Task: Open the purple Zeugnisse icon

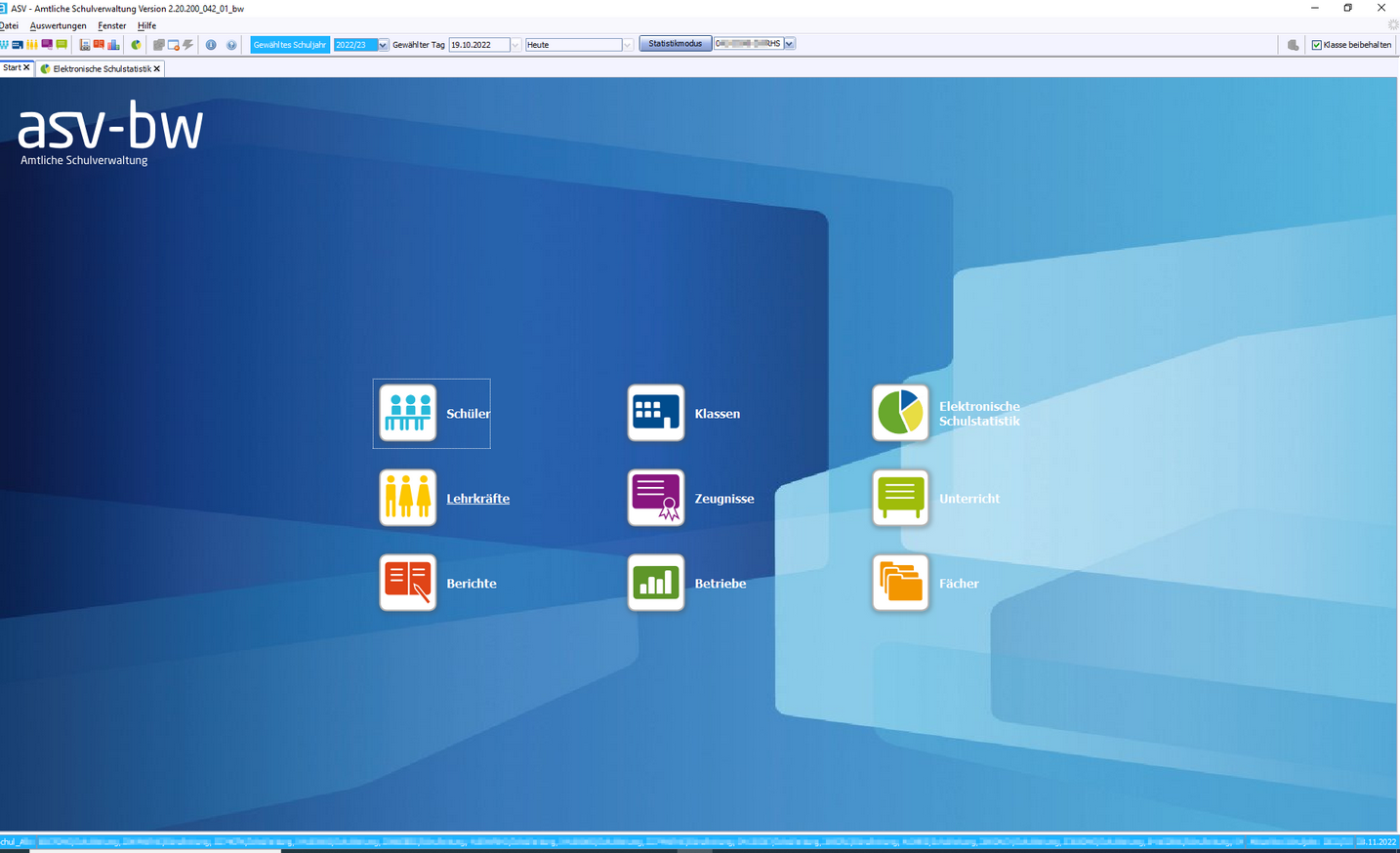Action: coord(655,498)
